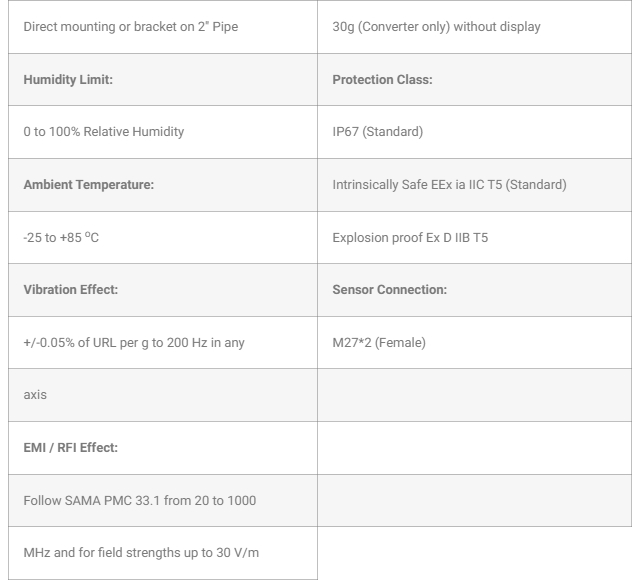Select the 'Sensor Connection:' heading
Screen dimensions: 640x580
390,290
